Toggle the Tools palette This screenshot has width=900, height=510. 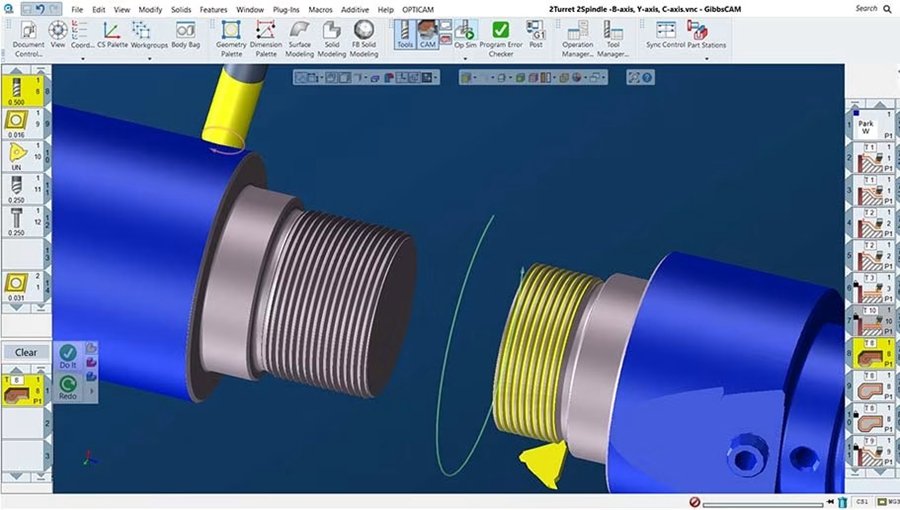[405, 34]
